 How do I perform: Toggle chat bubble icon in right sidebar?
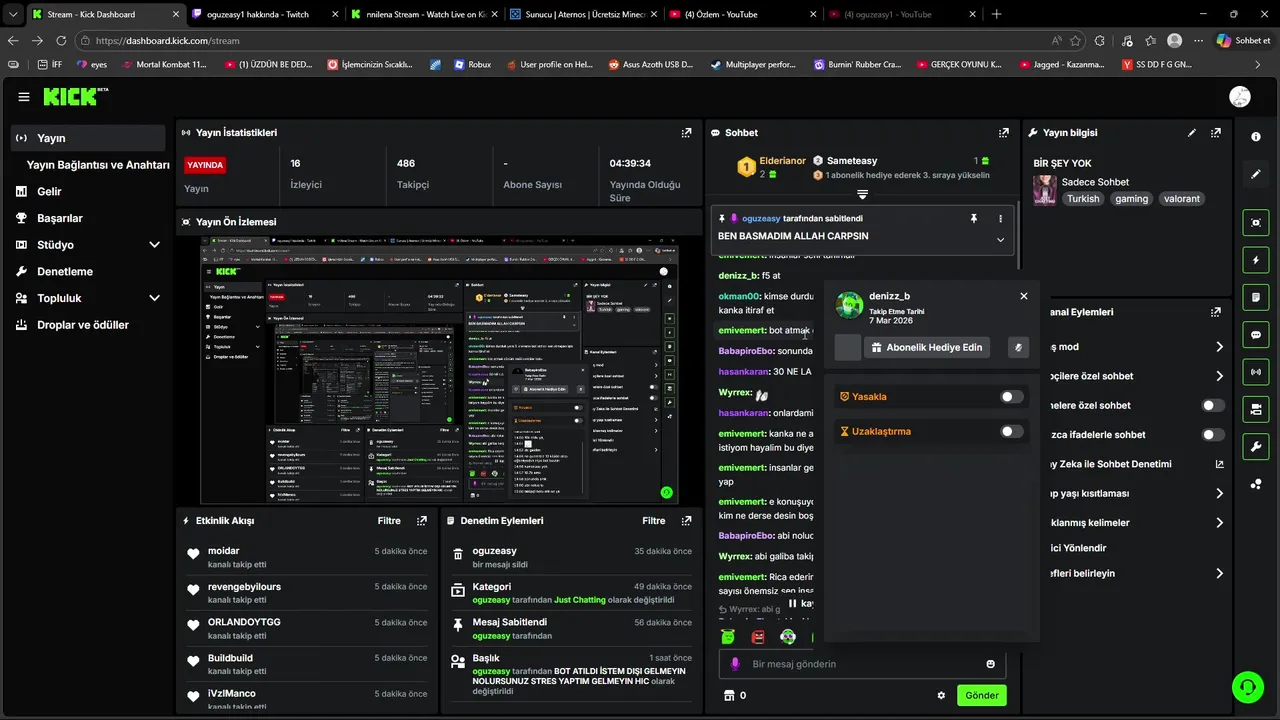pos(1256,334)
